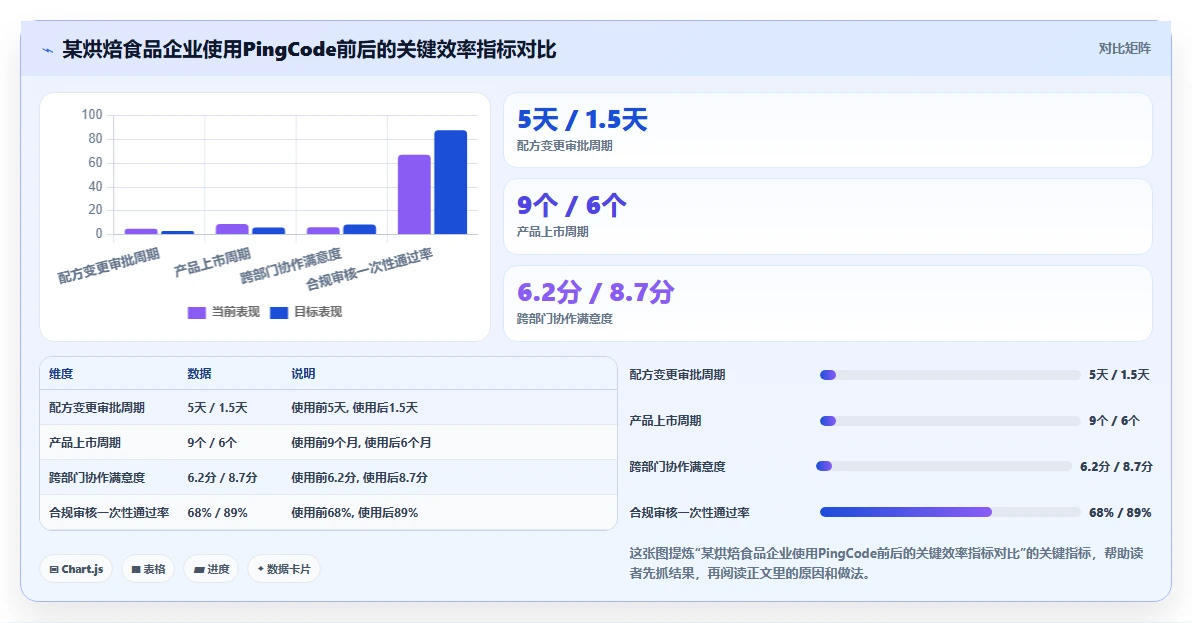This screenshot has width=1192, height=623.
Task: Select the 6.2分 / 8.7分 data card
Action: [x=828, y=303]
